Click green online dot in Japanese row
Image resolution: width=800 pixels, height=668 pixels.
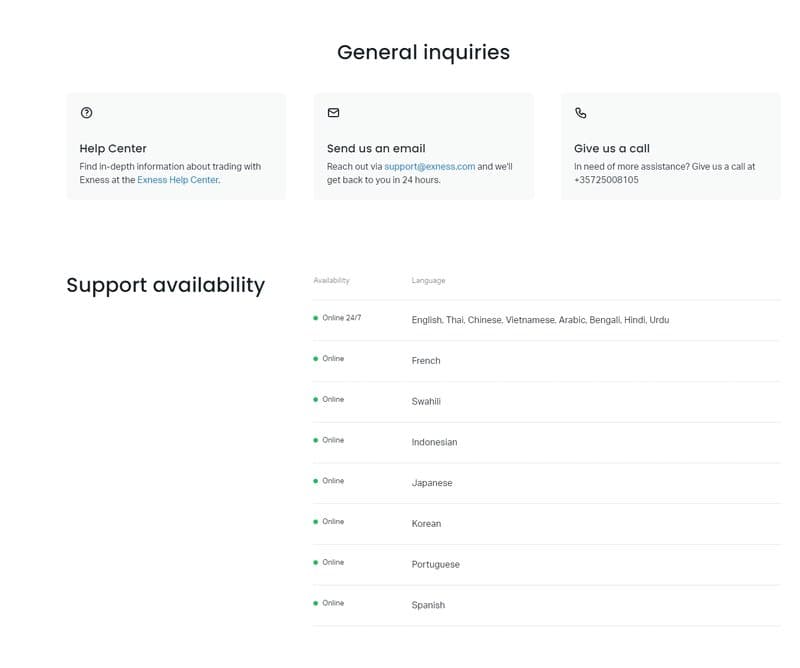[316, 481]
